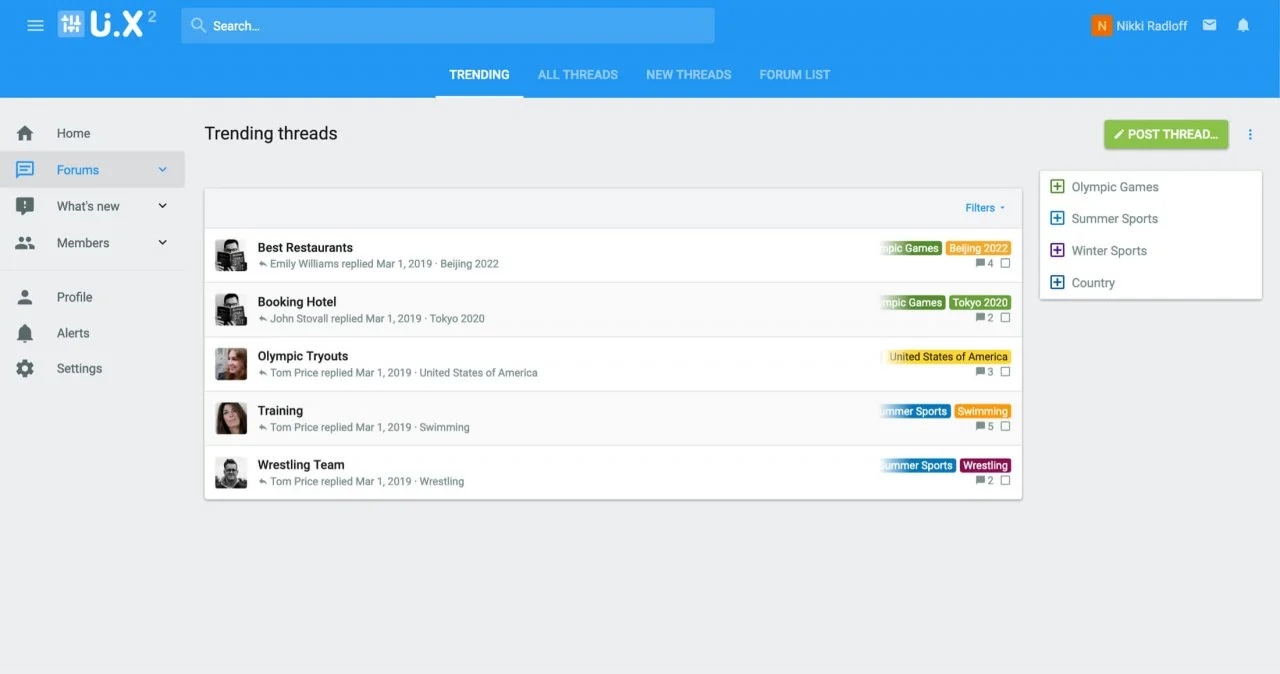1280x674 pixels.
Task: Click the UI.X logo
Action: 107,25
